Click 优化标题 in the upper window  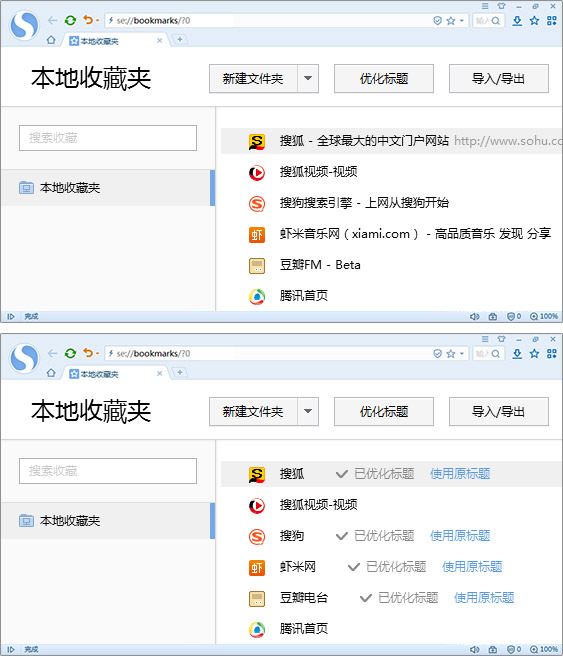(x=384, y=79)
